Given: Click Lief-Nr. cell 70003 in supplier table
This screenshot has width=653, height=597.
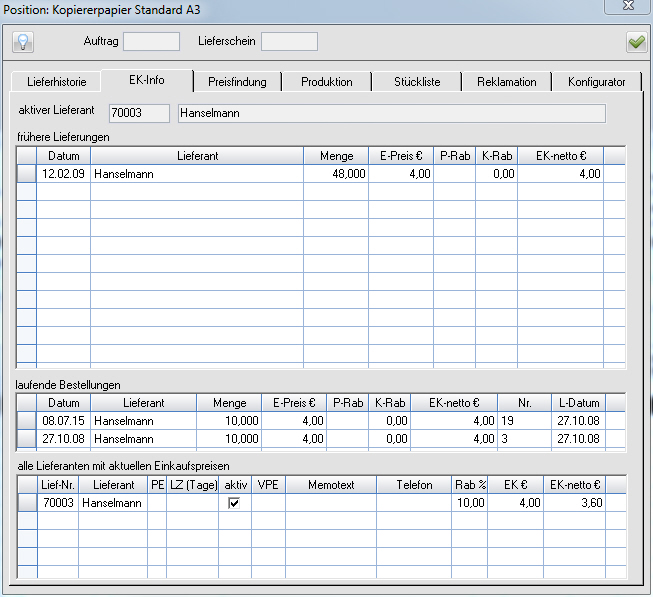Looking at the screenshot, I should click(x=58, y=503).
